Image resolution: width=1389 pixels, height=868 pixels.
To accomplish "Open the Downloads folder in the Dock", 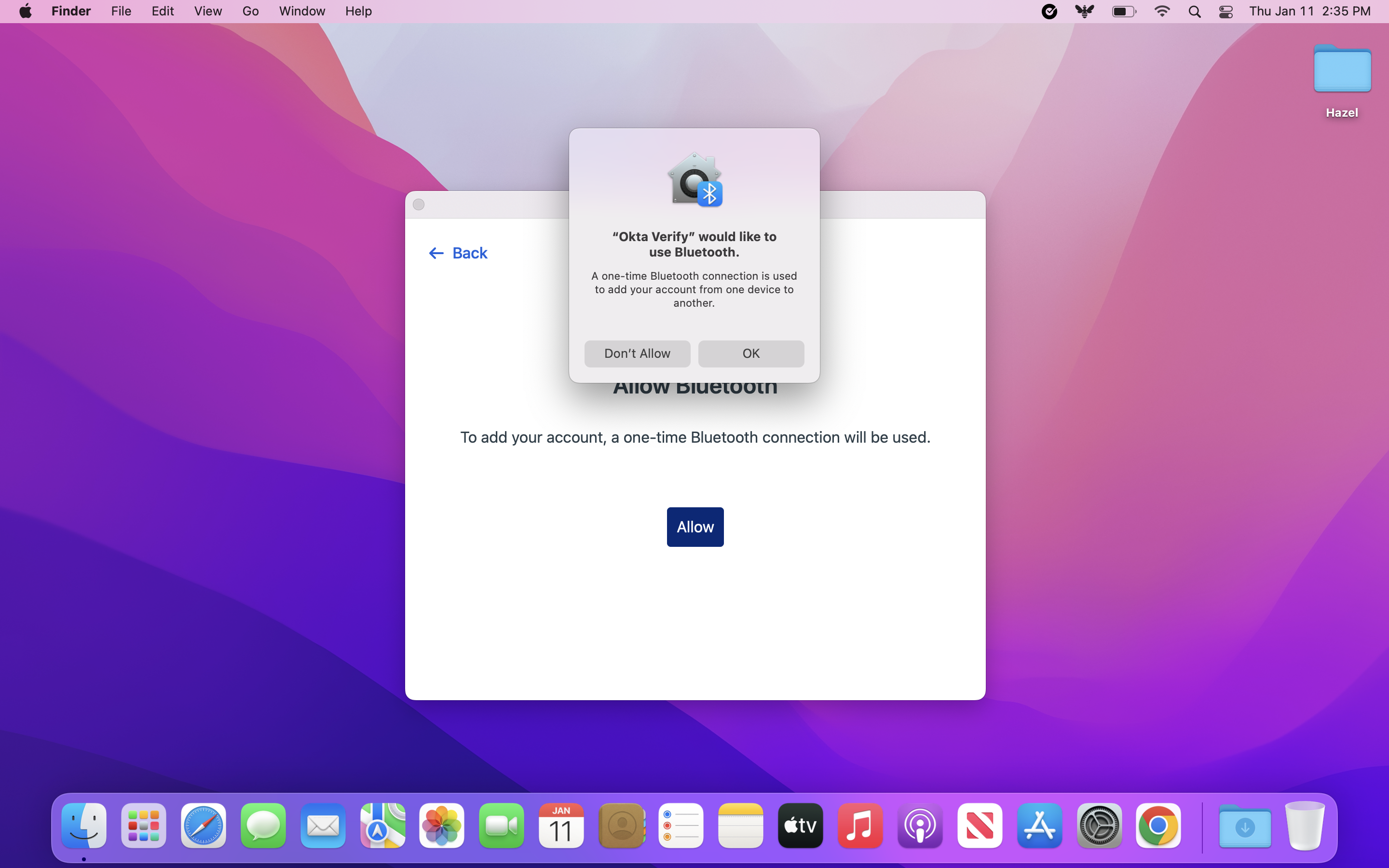I will 1244,826.
